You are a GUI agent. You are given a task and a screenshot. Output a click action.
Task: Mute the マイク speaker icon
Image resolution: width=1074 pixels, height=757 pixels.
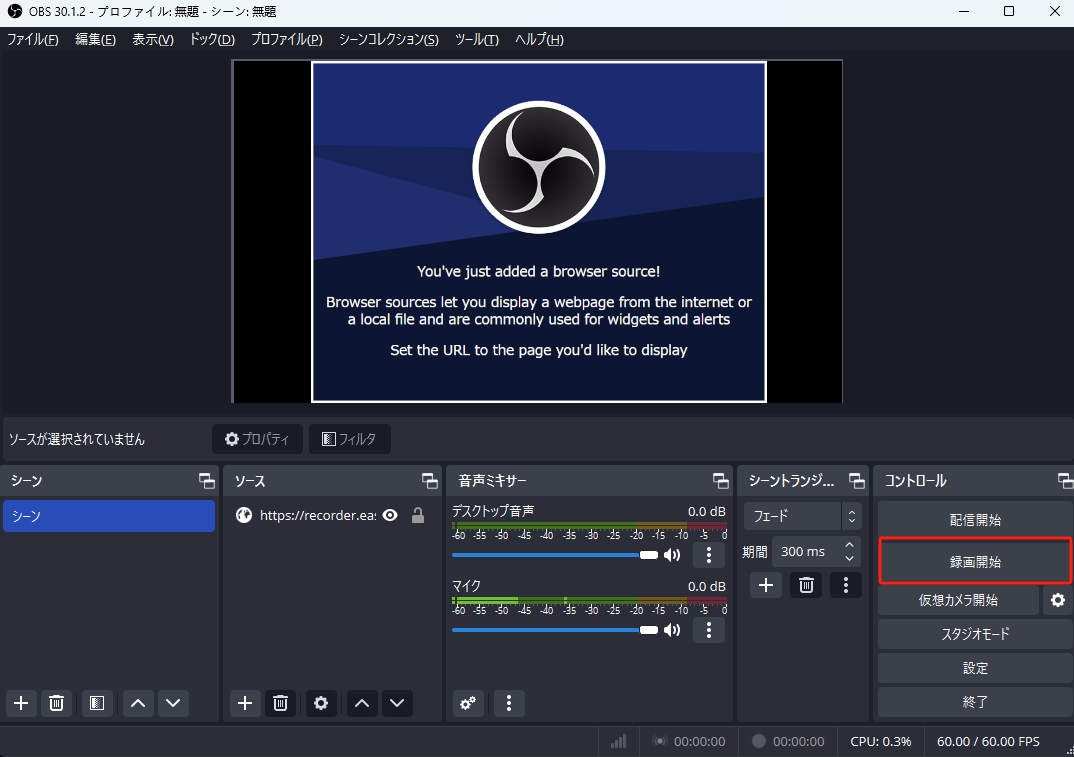coord(672,630)
